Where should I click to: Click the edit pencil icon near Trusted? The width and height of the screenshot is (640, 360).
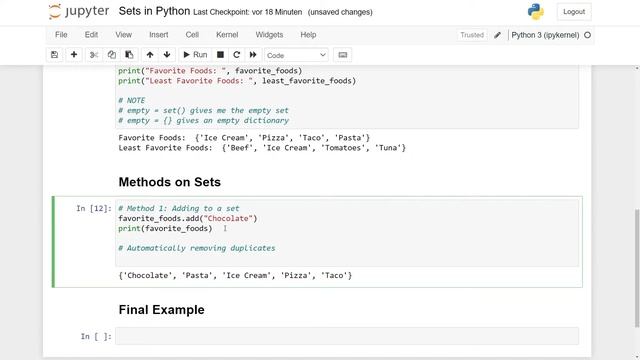(x=497, y=35)
